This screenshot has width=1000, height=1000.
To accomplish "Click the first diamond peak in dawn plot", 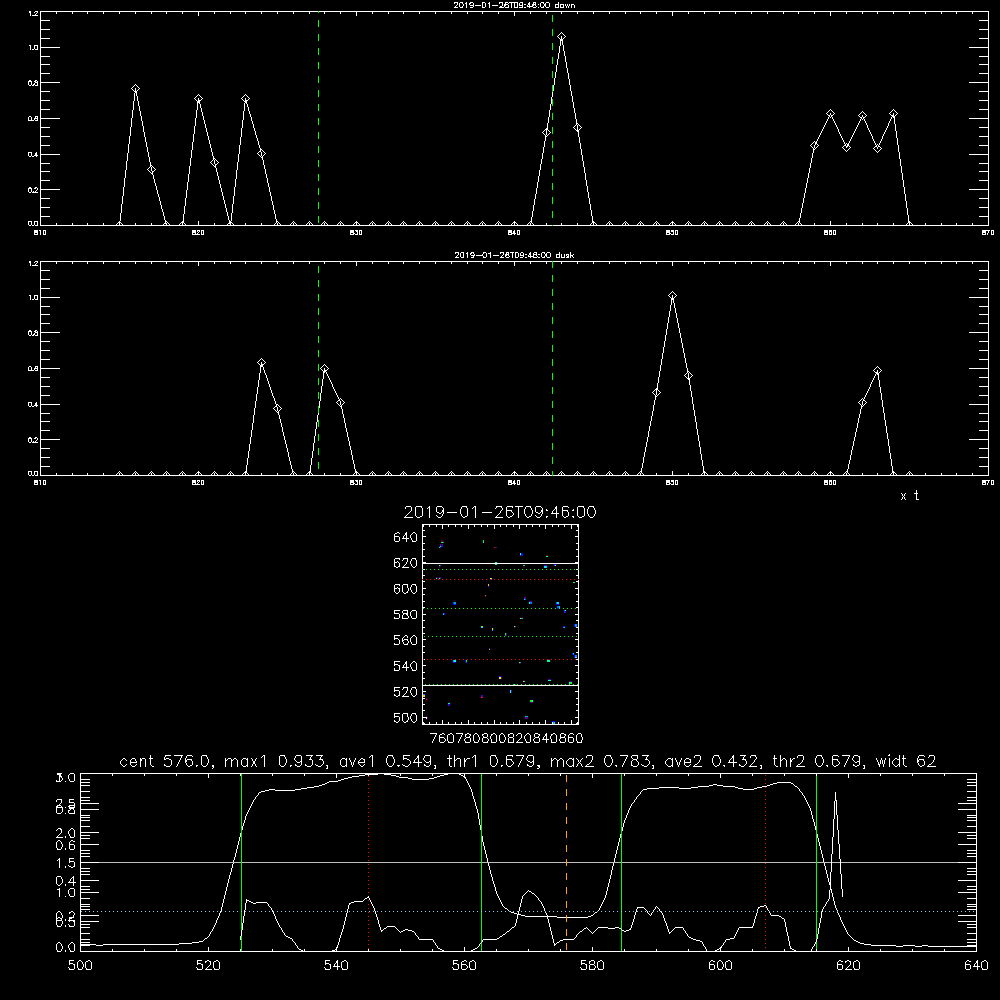I will 135,89.
